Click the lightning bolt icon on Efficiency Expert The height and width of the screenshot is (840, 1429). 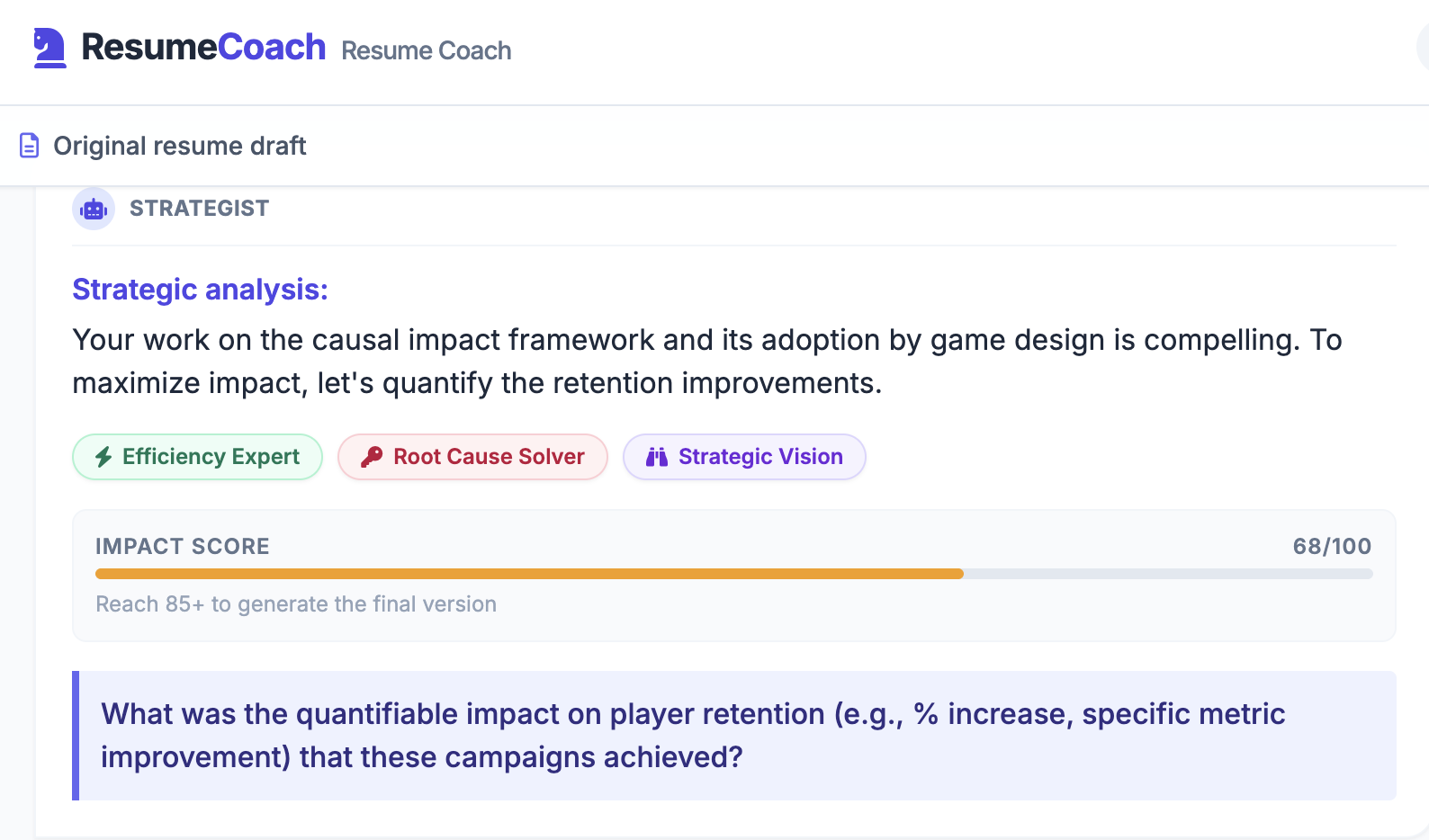click(x=103, y=457)
